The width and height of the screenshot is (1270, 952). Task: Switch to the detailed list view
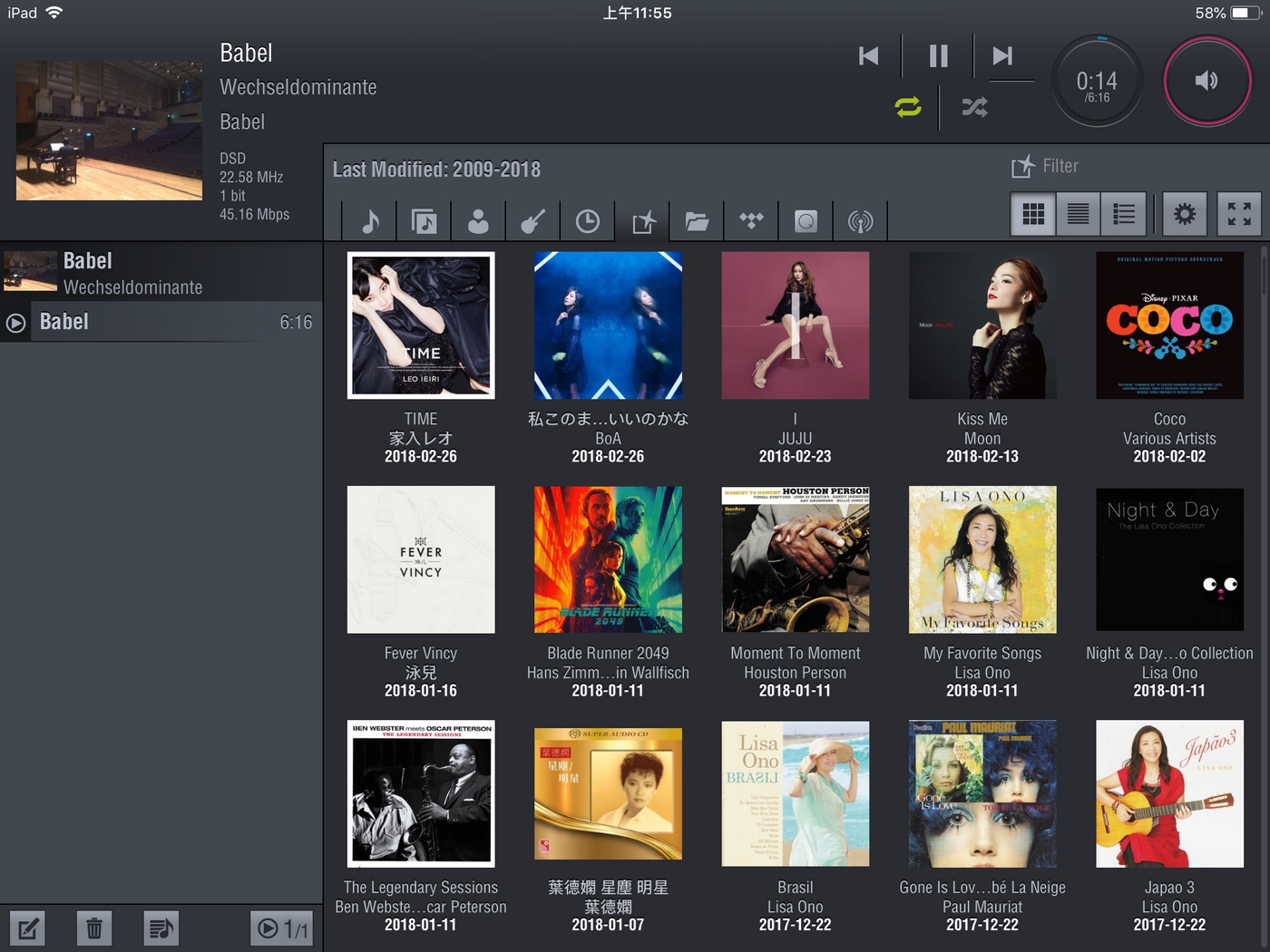click(x=1124, y=214)
